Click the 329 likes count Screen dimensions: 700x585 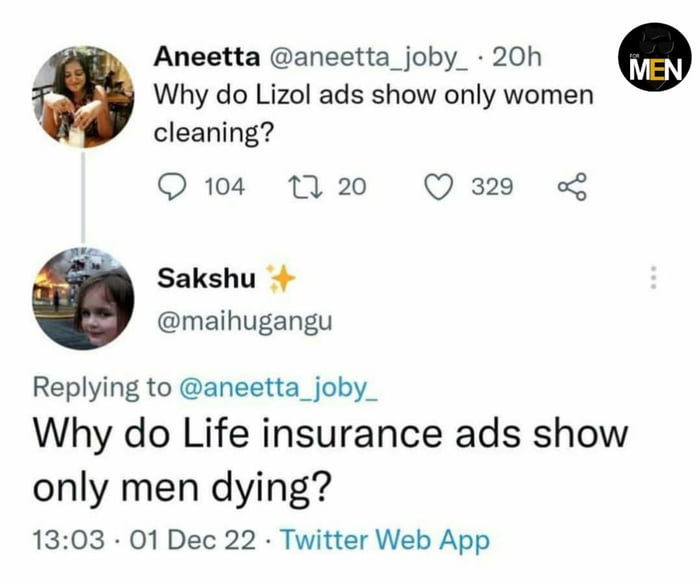(492, 186)
